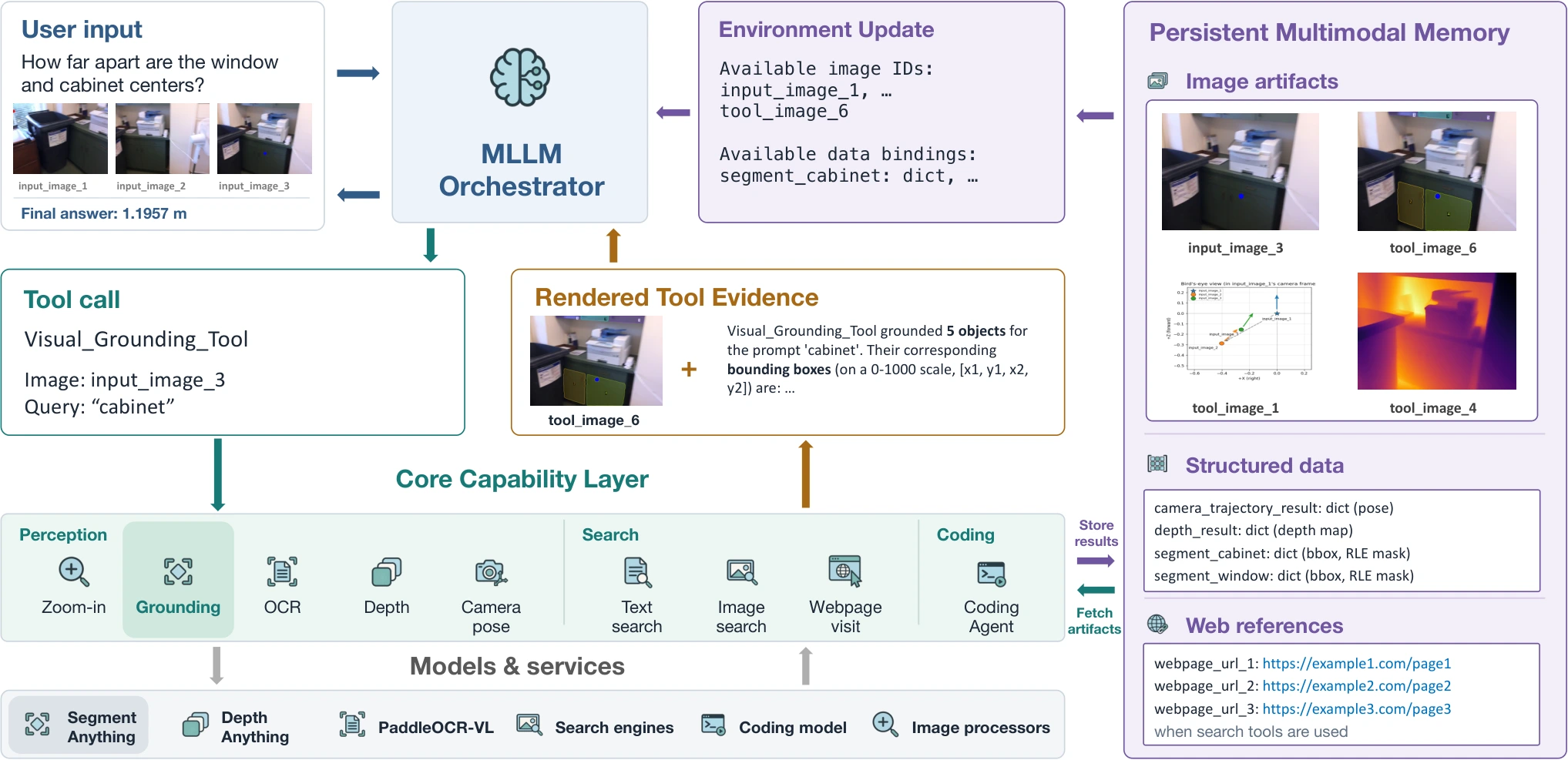
Task: Click the Structured data grid icon
Action: point(1157,464)
